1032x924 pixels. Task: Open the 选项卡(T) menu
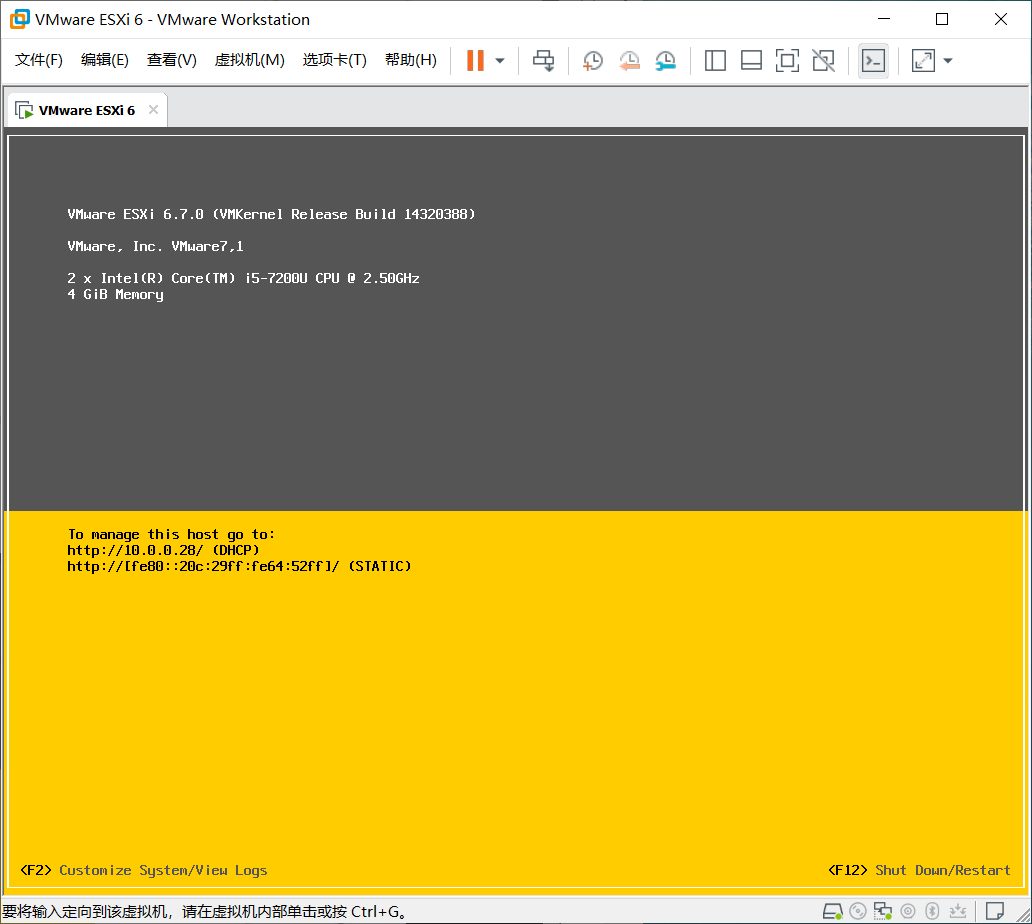point(334,60)
